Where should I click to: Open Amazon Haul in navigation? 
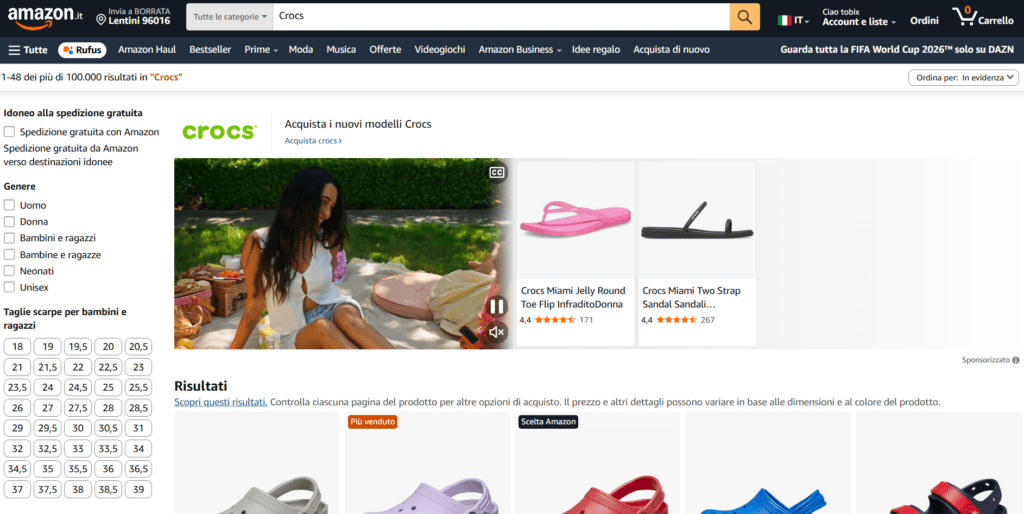pyautogui.click(x=147, y=50)
